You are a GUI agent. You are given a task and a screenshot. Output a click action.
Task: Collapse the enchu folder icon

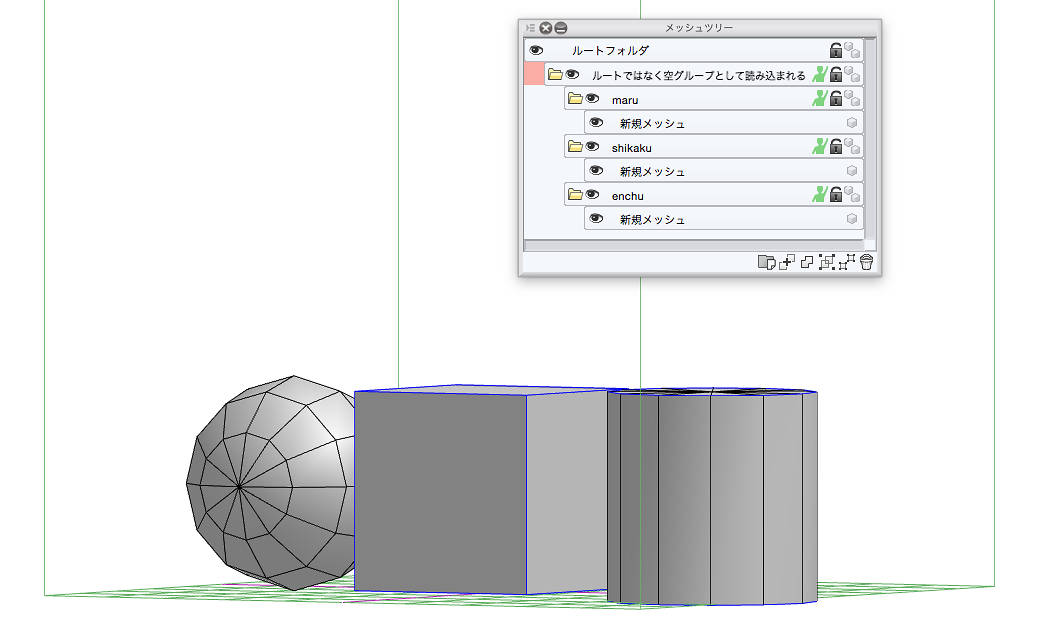pos(575,194)
